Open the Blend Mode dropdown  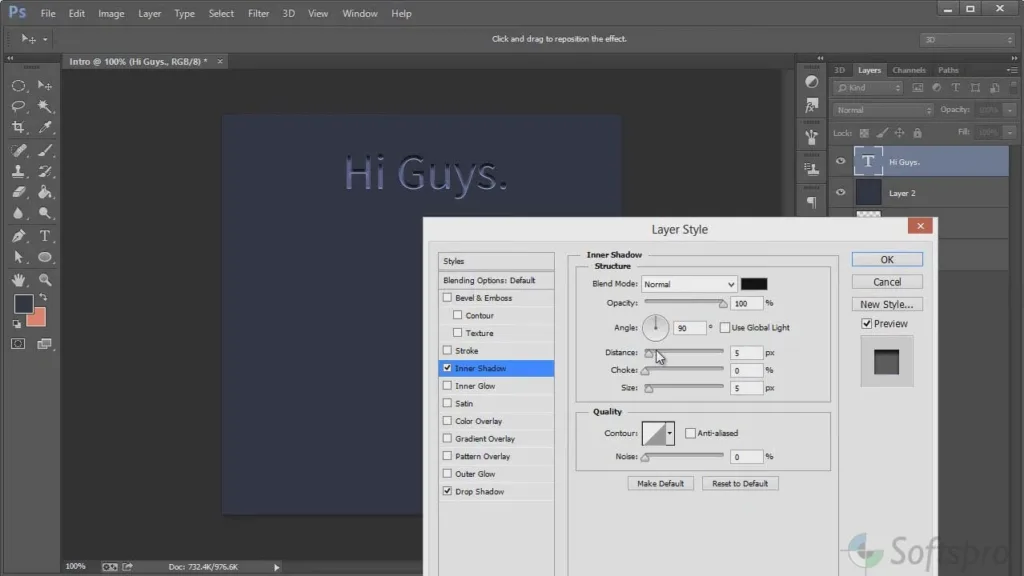689,284
